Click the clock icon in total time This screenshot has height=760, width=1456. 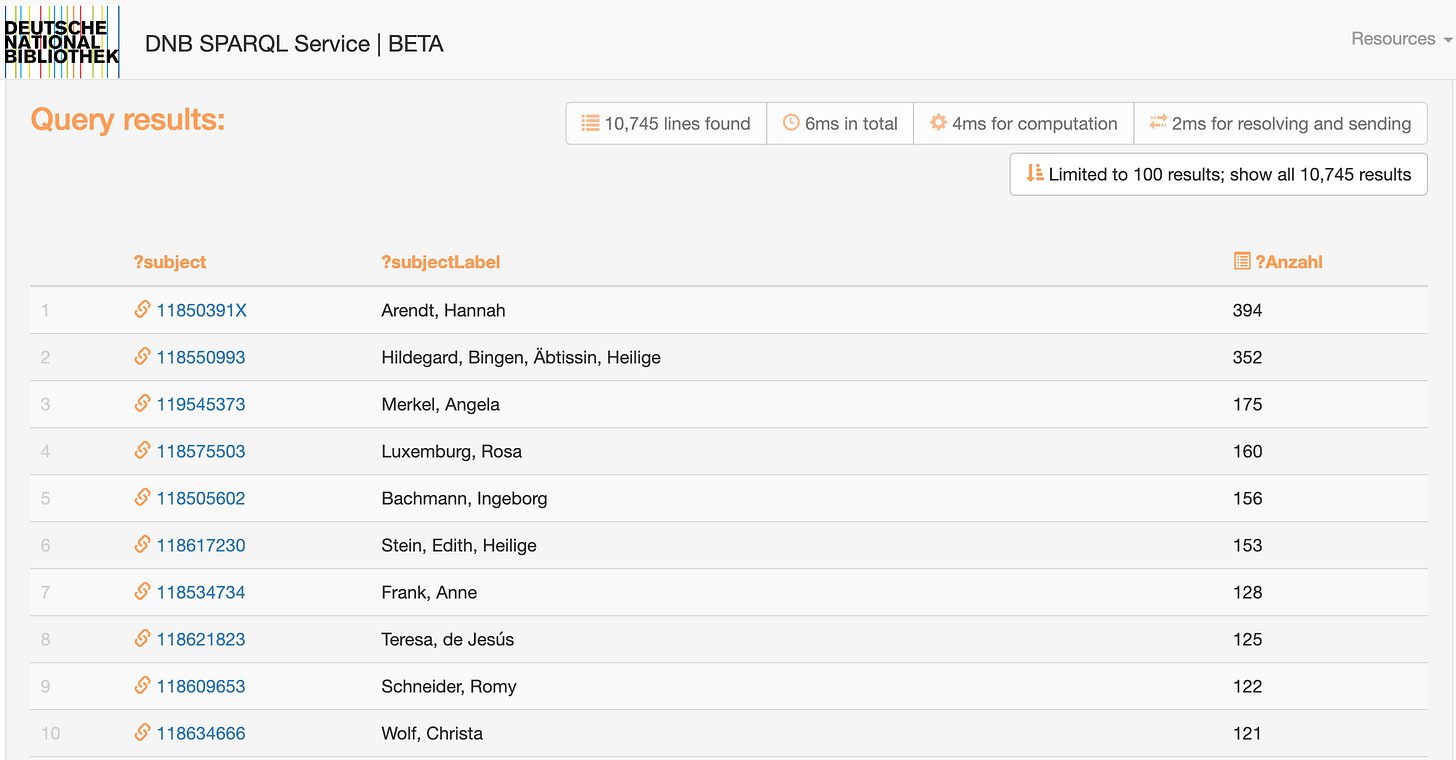791,123
